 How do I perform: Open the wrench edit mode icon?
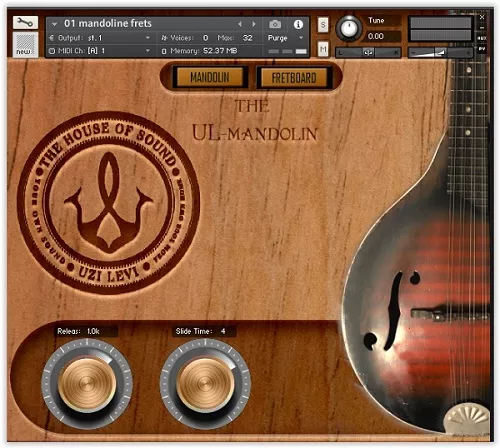pyautogui.click(x=25, y=22)
